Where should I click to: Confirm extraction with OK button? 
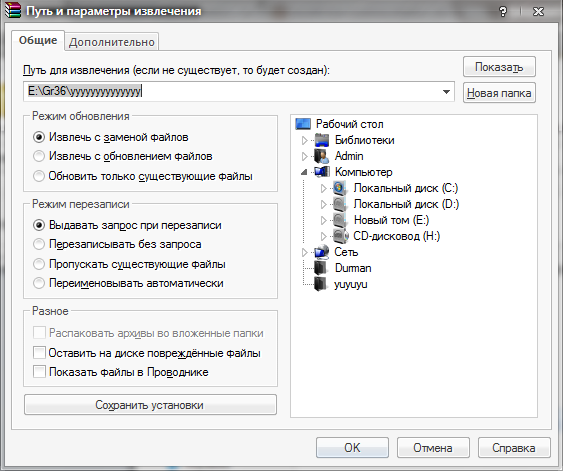click(352, 448)
